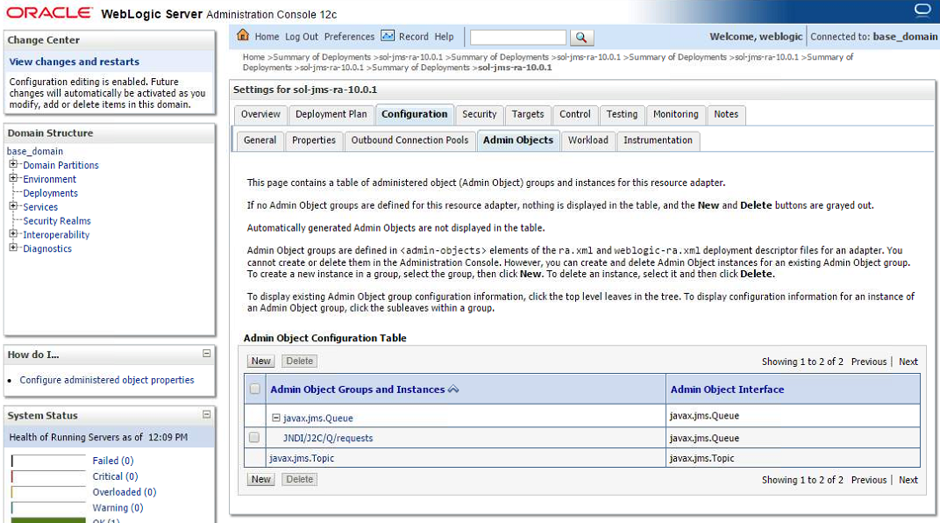This screenshot has width=940, height=523.
Task: Minimize the How do I panel
Action: tap(207, 354)
